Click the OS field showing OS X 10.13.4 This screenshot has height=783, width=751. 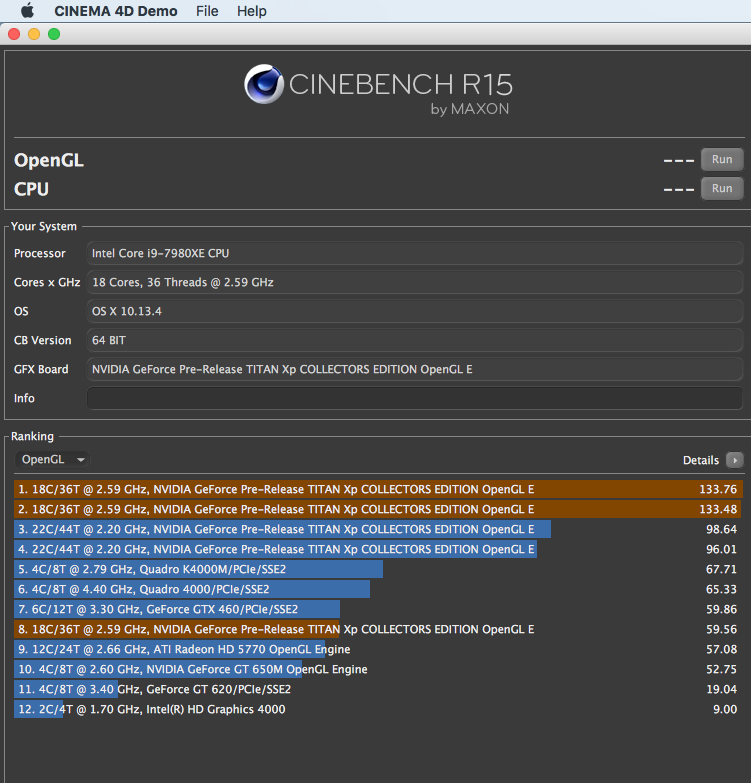415,311
